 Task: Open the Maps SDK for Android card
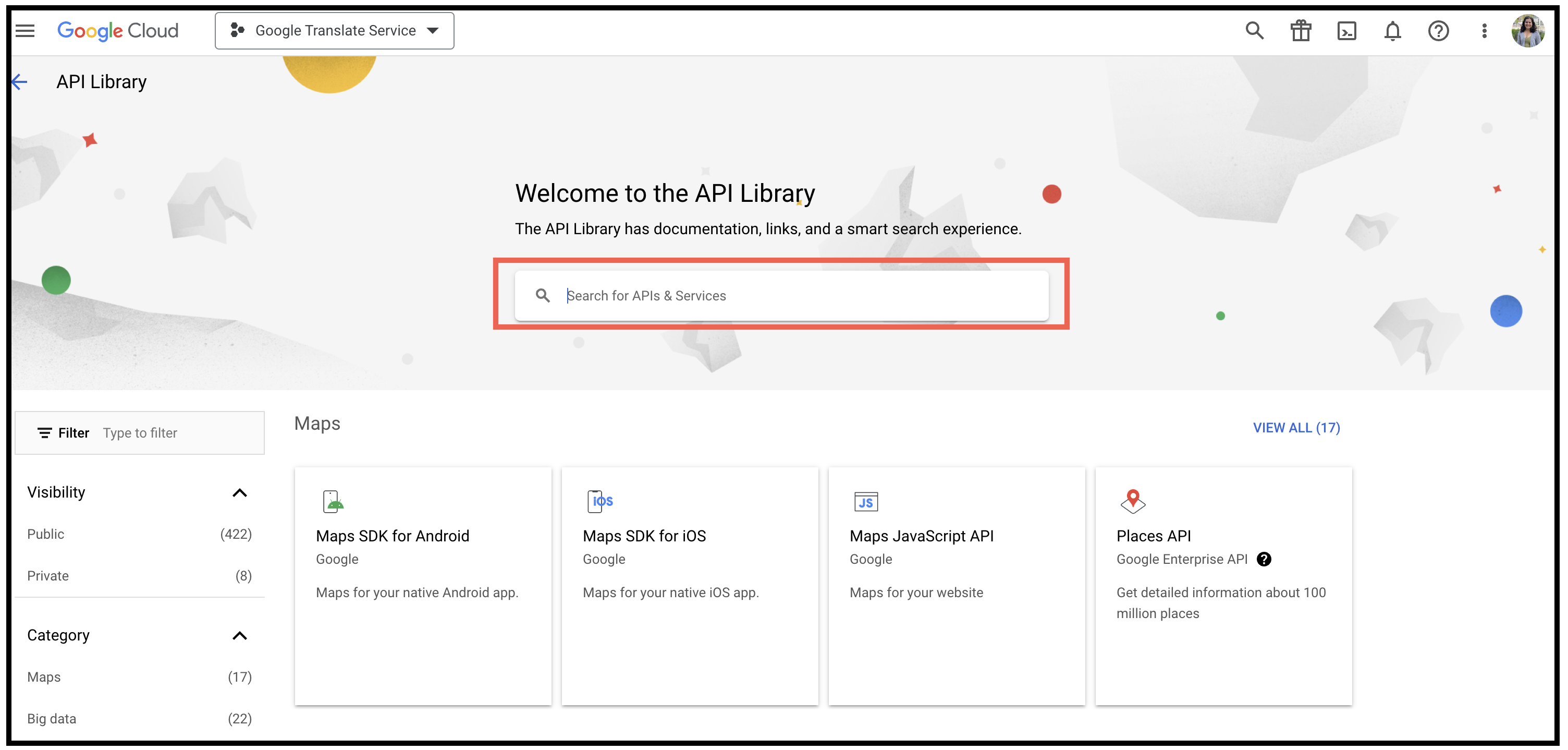click(423, 586)
